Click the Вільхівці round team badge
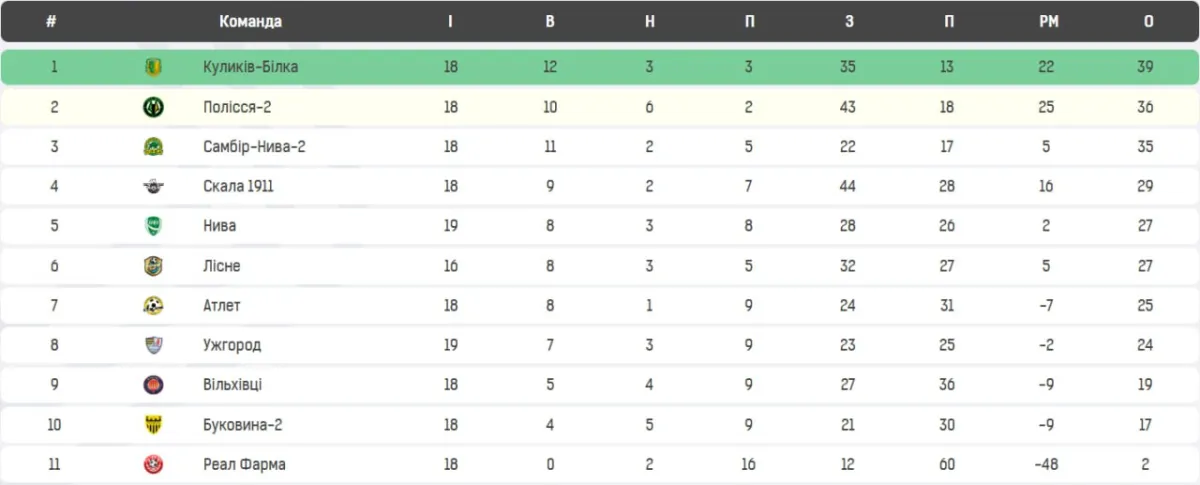 pyautogui.click(x=153, y=385)
